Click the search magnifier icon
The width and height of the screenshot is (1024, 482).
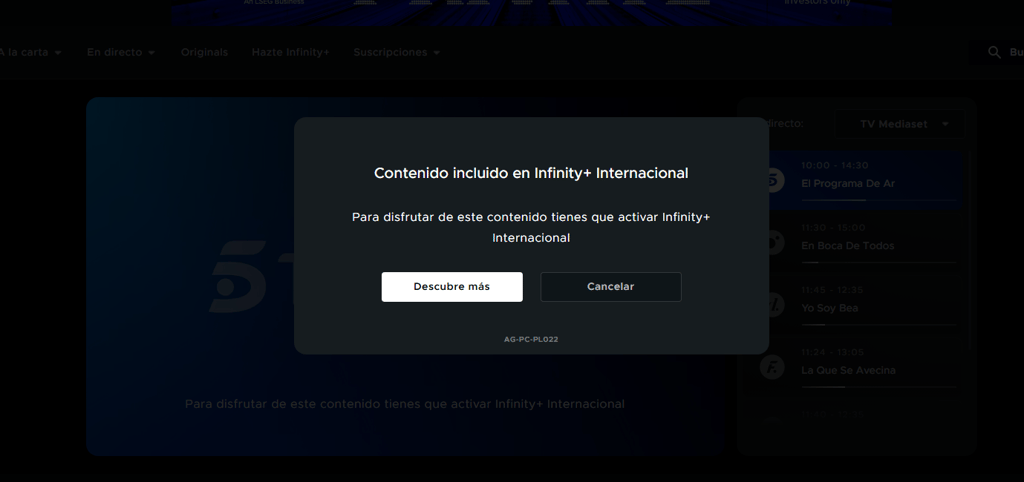click(x=994, y=52)
